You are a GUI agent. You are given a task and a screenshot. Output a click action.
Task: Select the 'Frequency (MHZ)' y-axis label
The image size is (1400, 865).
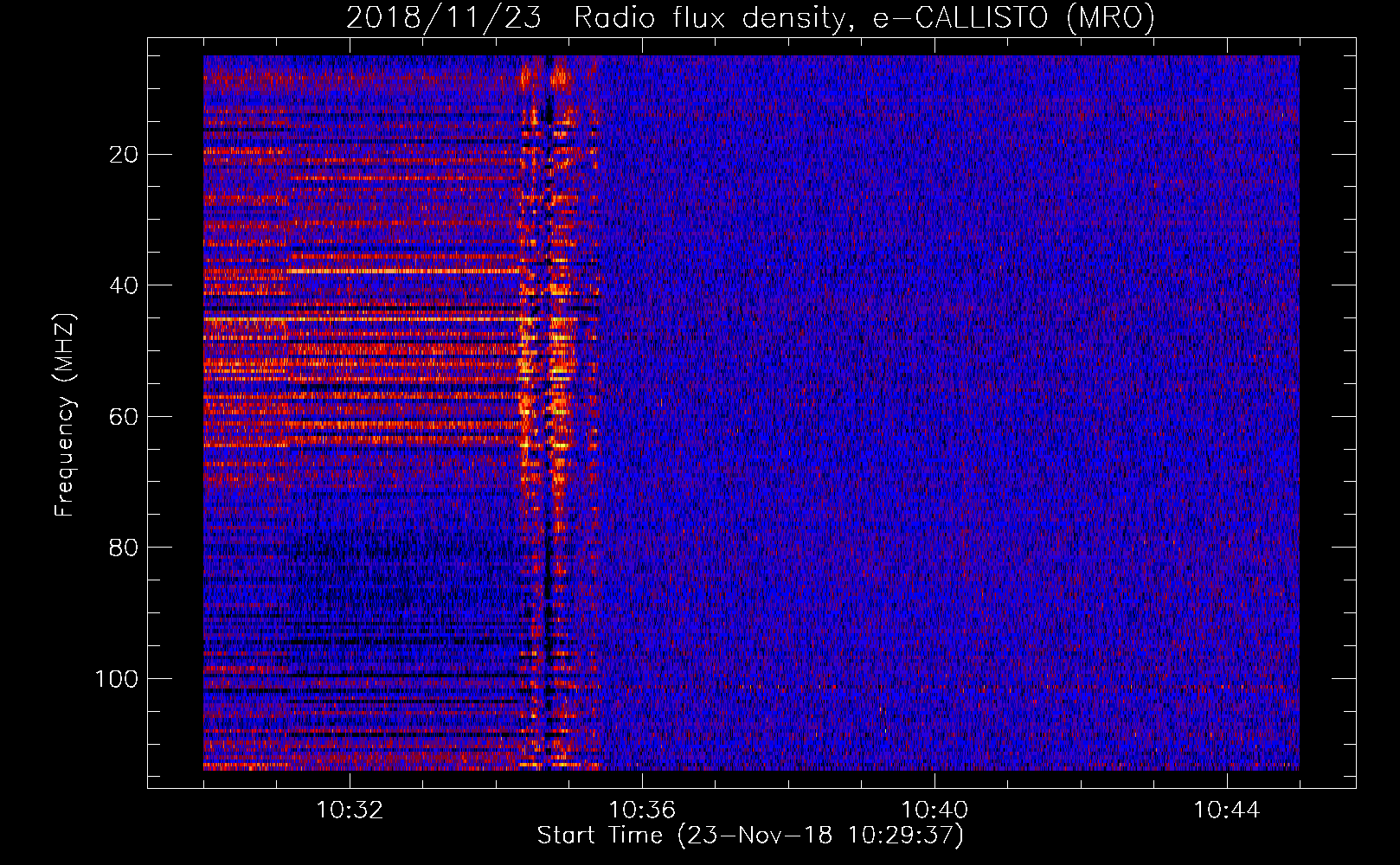pyautogui.click(x=65, y=415)
